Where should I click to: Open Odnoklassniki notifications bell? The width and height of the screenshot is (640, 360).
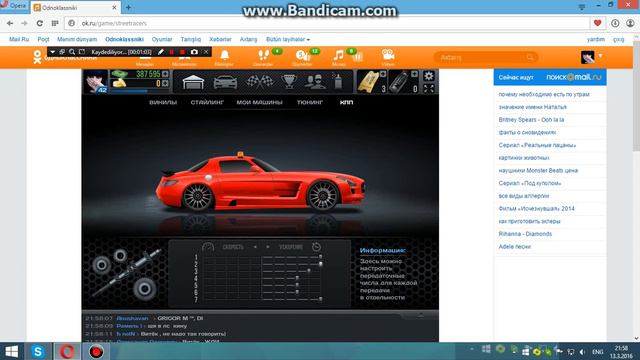pos(224,55)
